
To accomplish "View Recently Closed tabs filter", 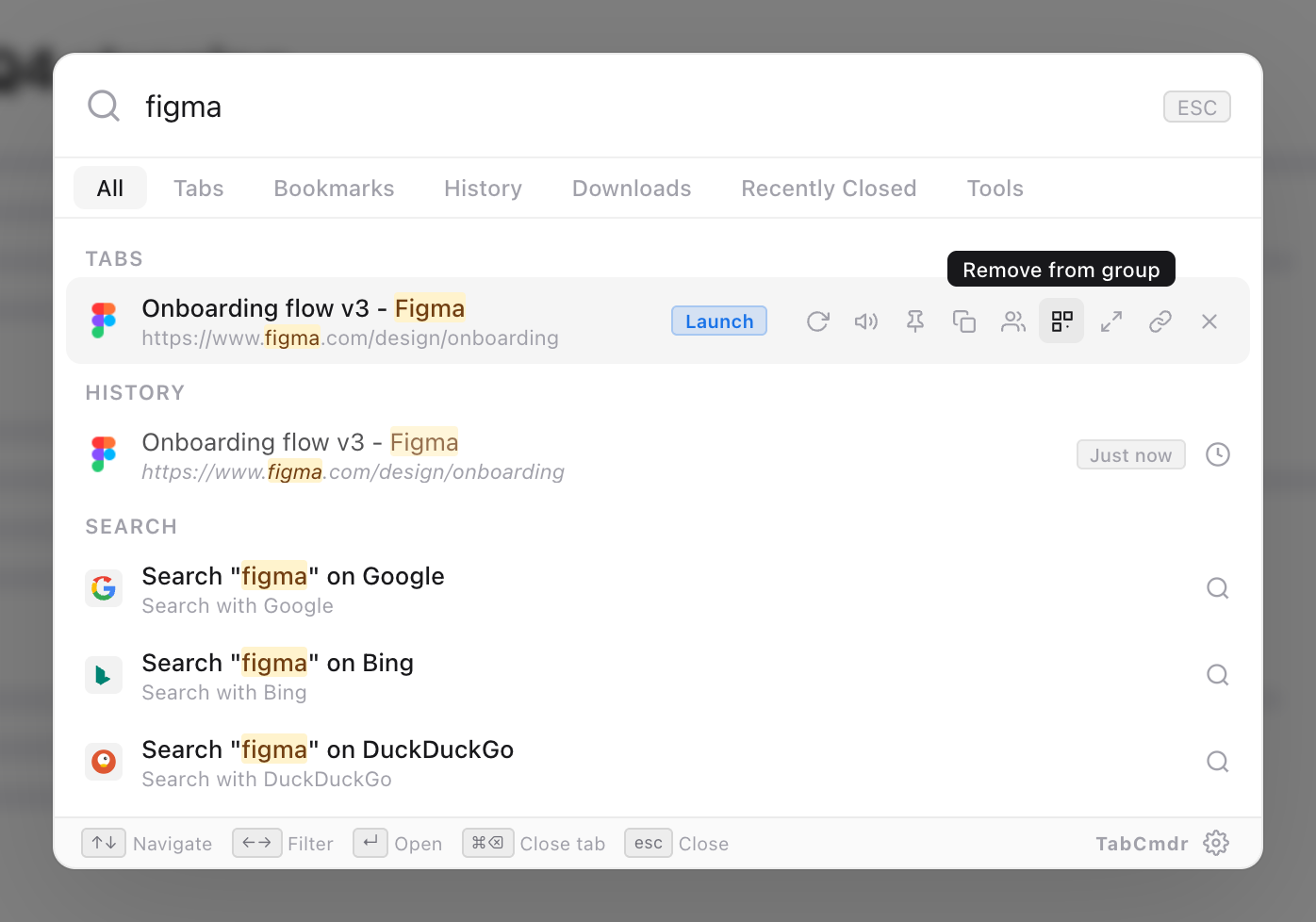I will click(x=829, y=189).
